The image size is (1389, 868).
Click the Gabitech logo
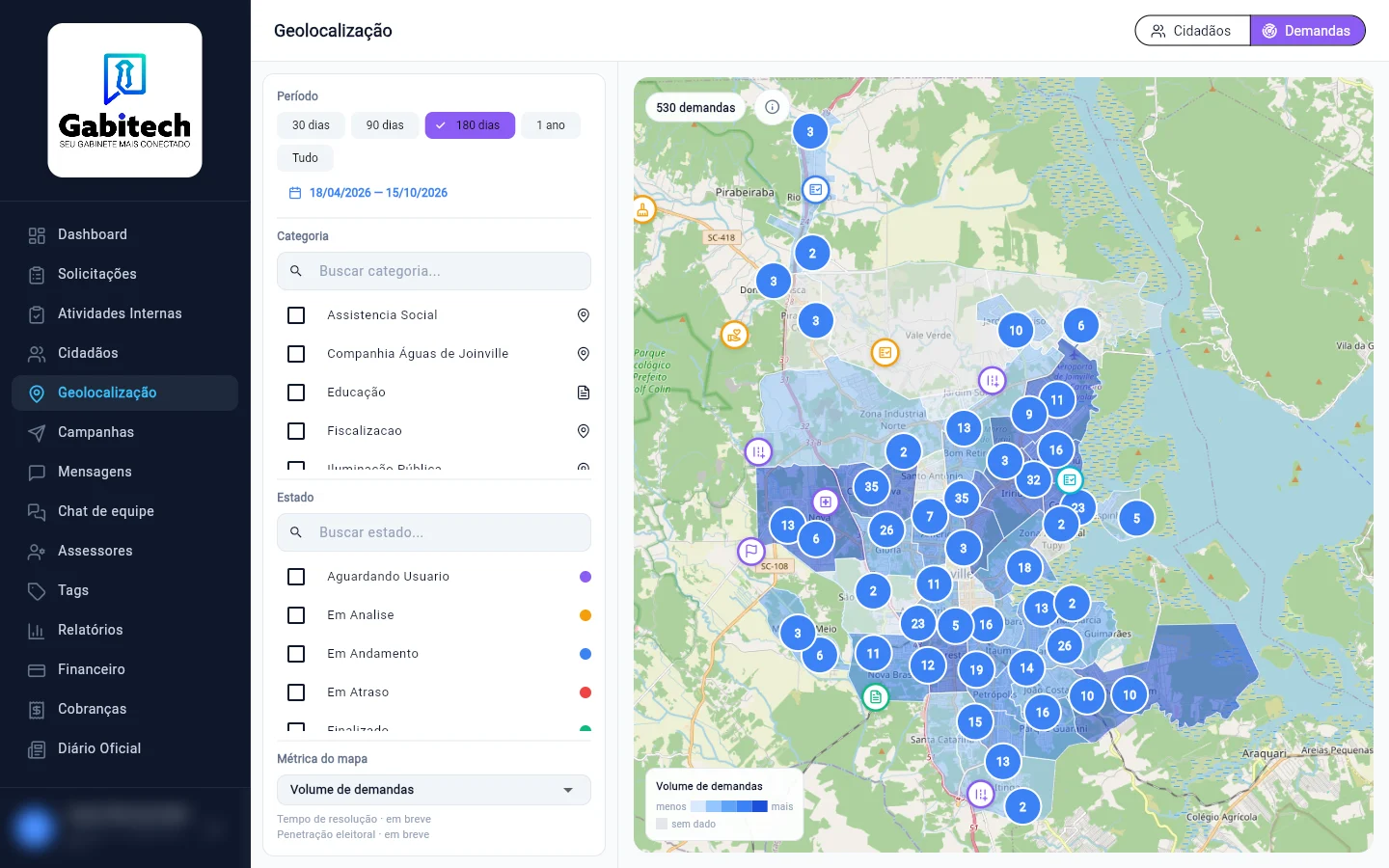(x=124, y=100)
